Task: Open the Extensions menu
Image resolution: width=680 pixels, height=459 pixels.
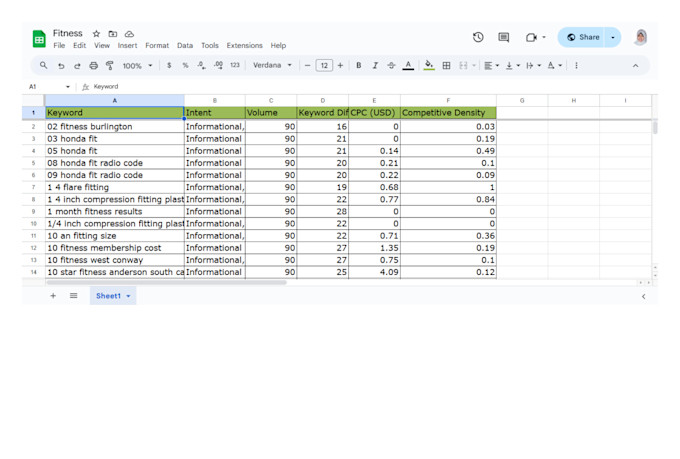Action: pyautogui.click(x=245, y=46)
